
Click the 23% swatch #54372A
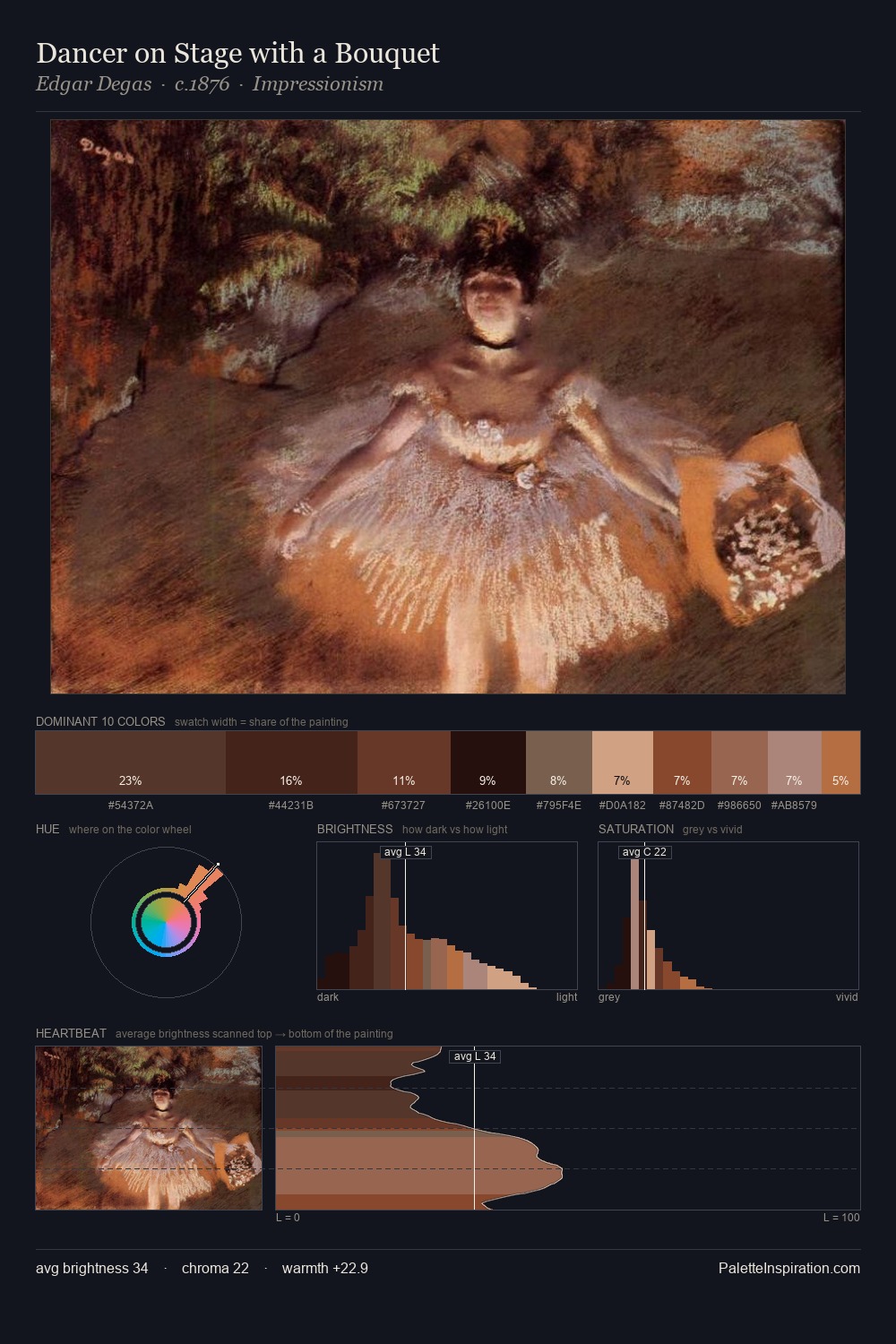click(131, 762)
